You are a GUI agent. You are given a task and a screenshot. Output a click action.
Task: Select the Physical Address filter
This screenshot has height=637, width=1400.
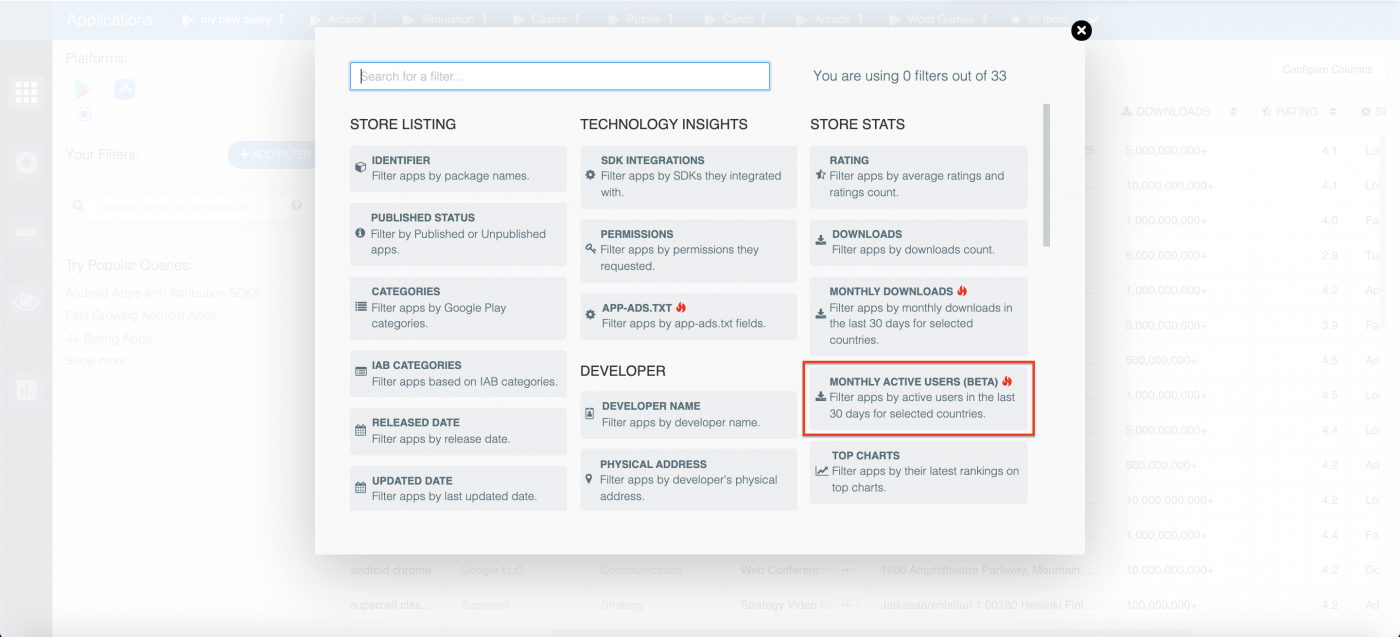[687, 478]
